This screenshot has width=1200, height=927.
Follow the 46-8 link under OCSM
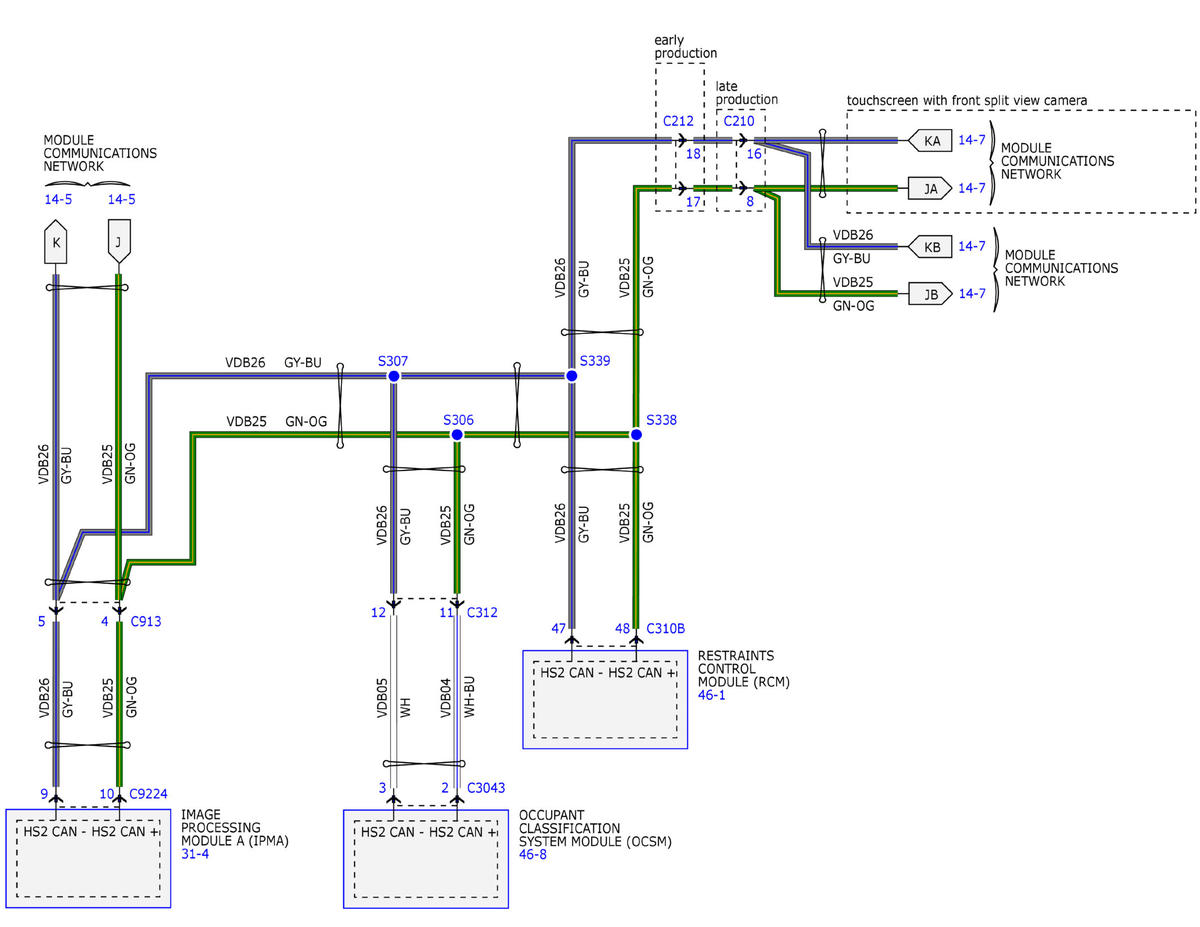point(532,856)
